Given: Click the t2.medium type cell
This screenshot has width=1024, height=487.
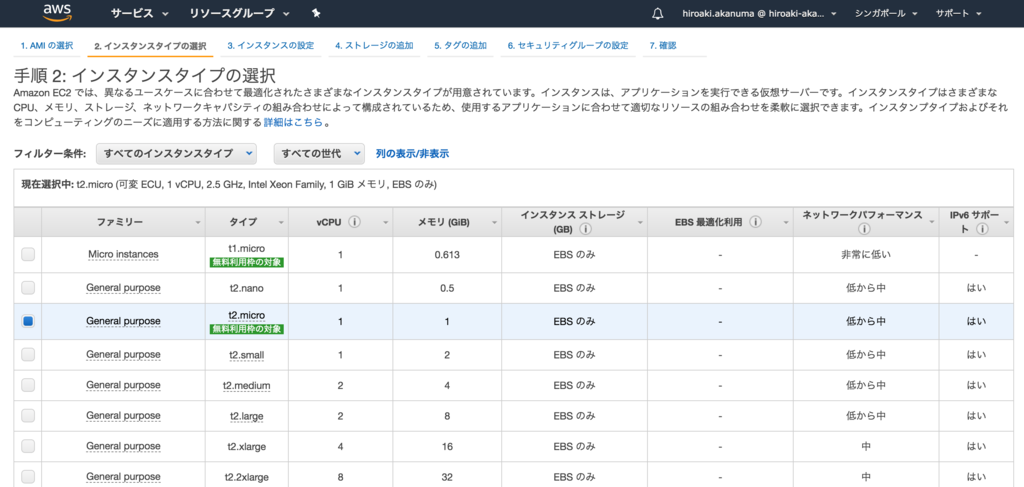Looking at the screenshot, I should click(x=247, y=386).
